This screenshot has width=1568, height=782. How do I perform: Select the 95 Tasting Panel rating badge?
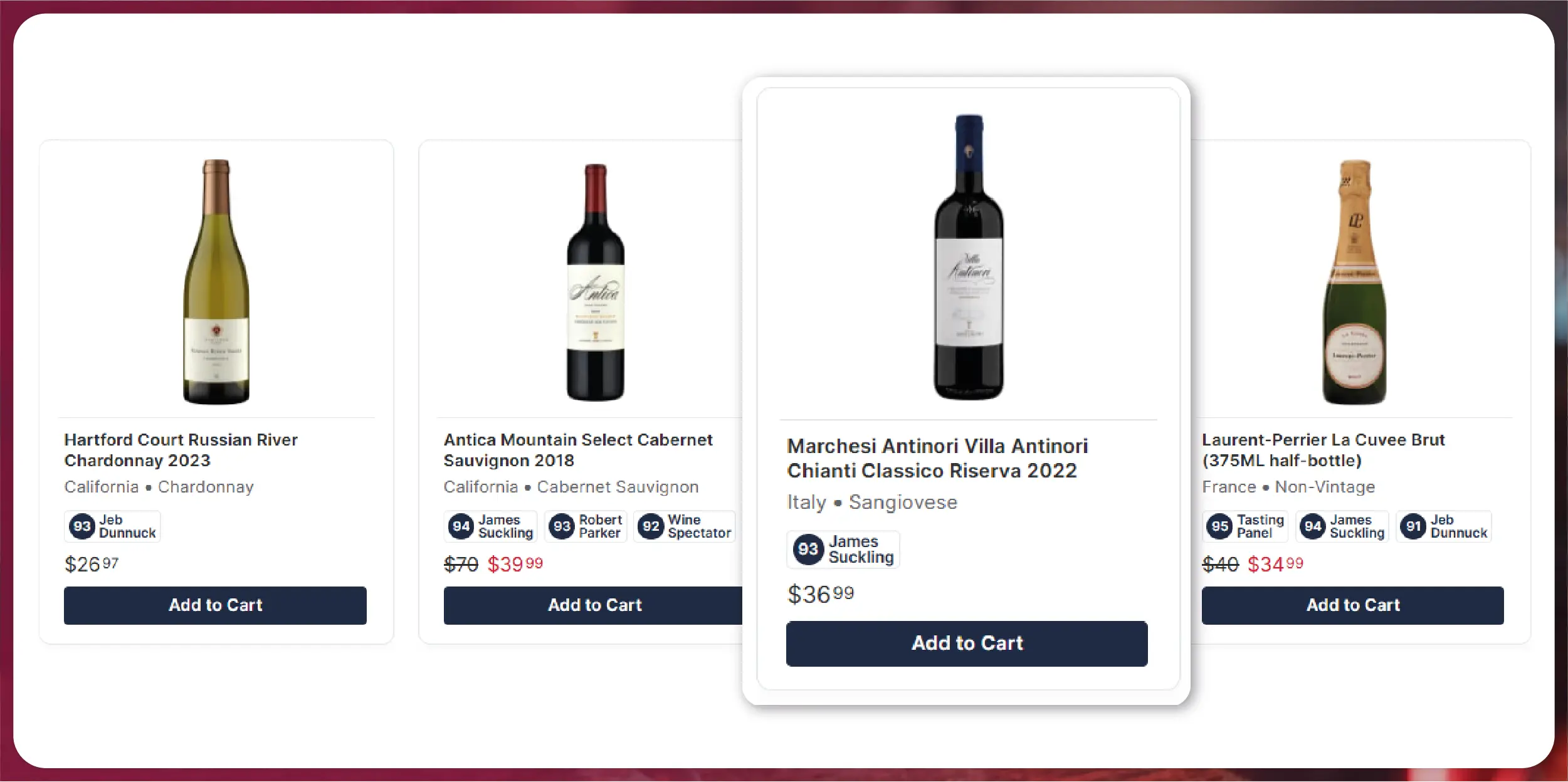tap(1245, 526)
